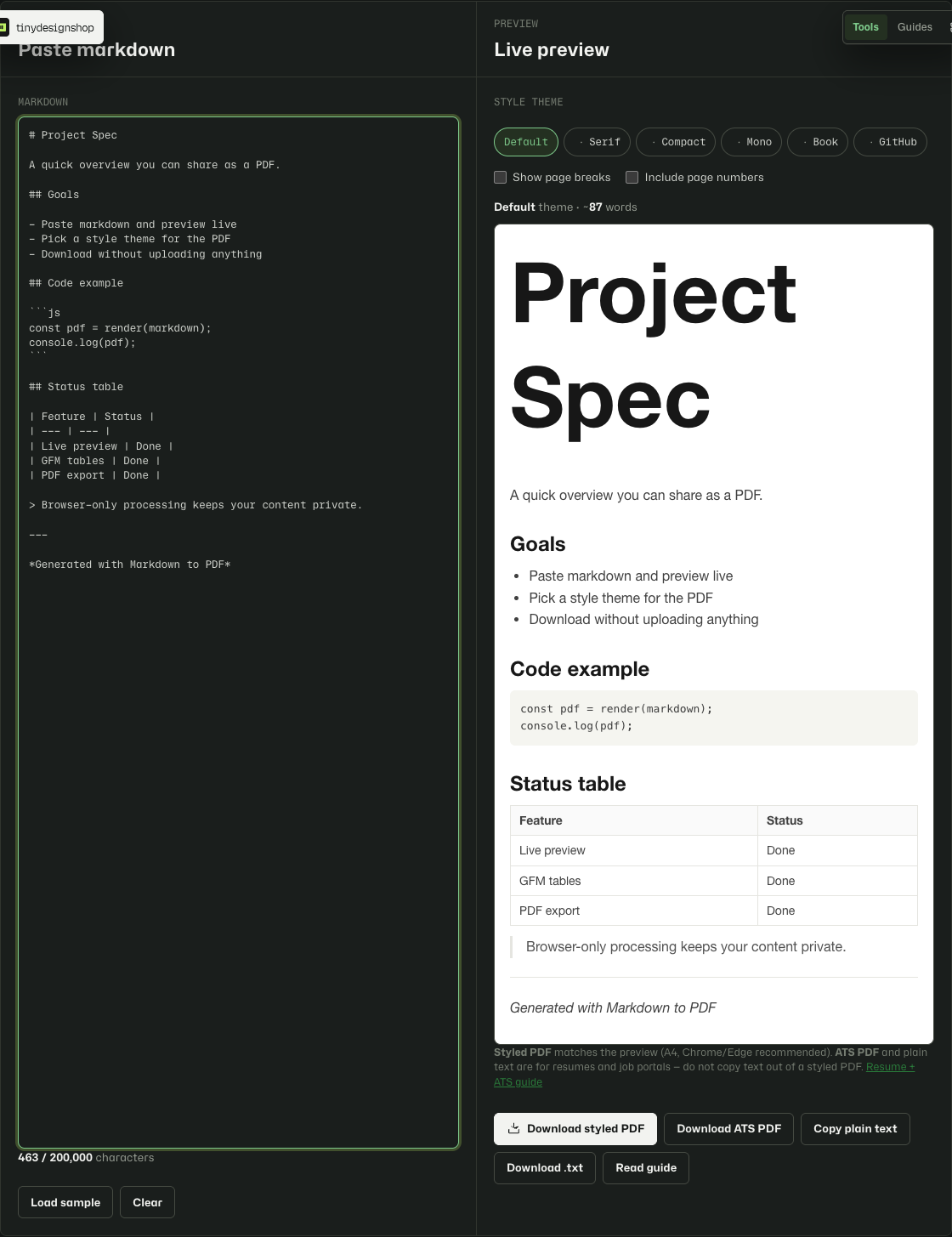
Task: Click the '463 / 200,000 characters' counter
Action: (86, 1158)
